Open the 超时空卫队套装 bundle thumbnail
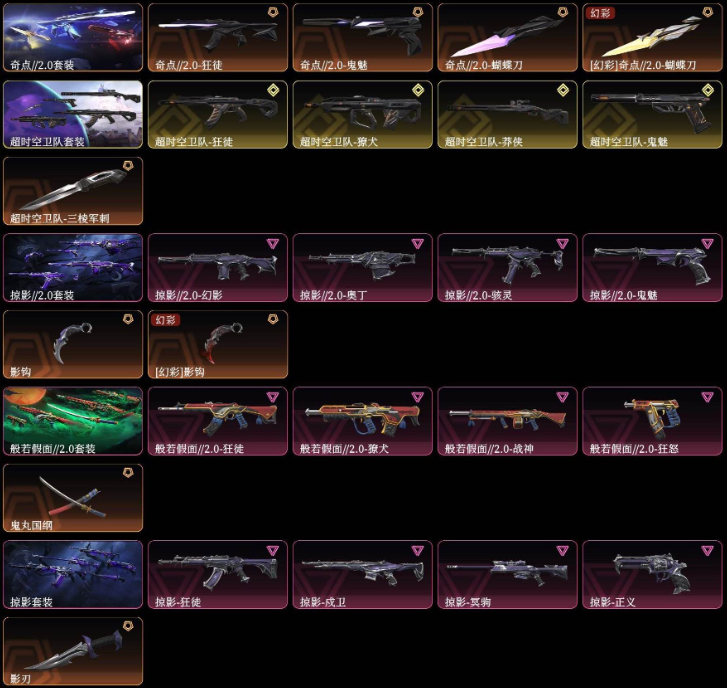 (x=73, y=115)
